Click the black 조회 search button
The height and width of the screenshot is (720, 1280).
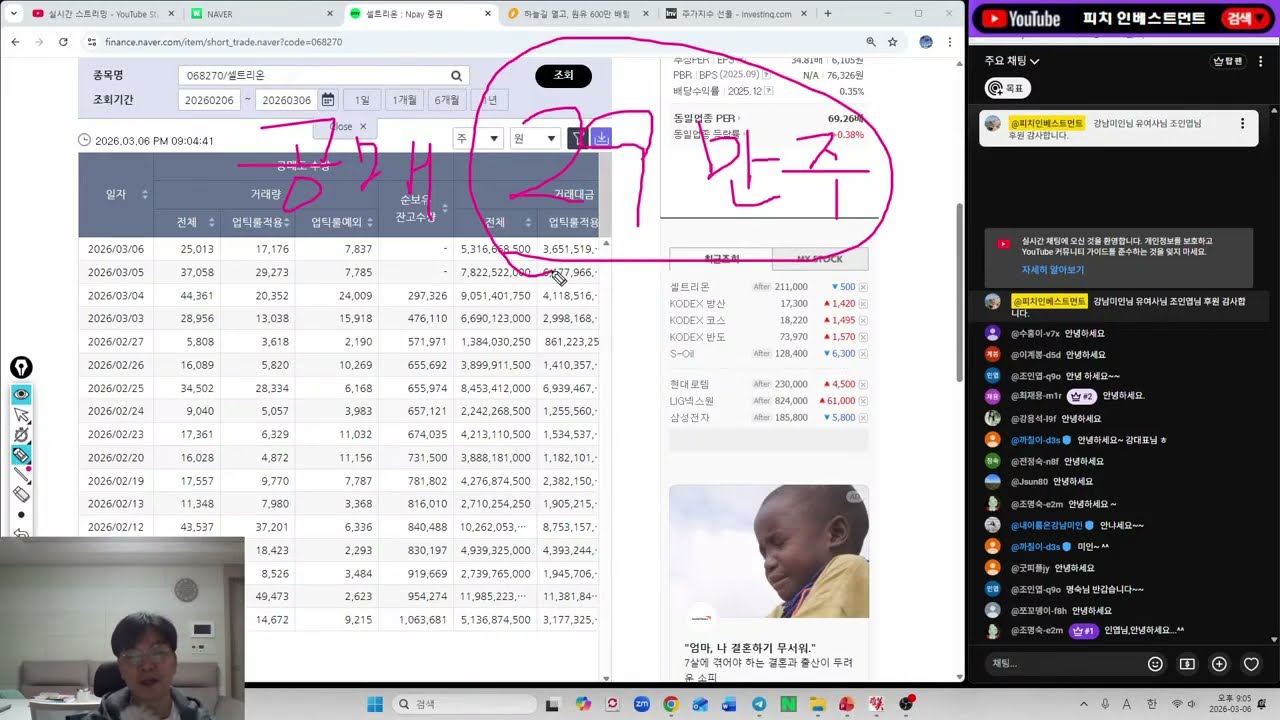564,75
